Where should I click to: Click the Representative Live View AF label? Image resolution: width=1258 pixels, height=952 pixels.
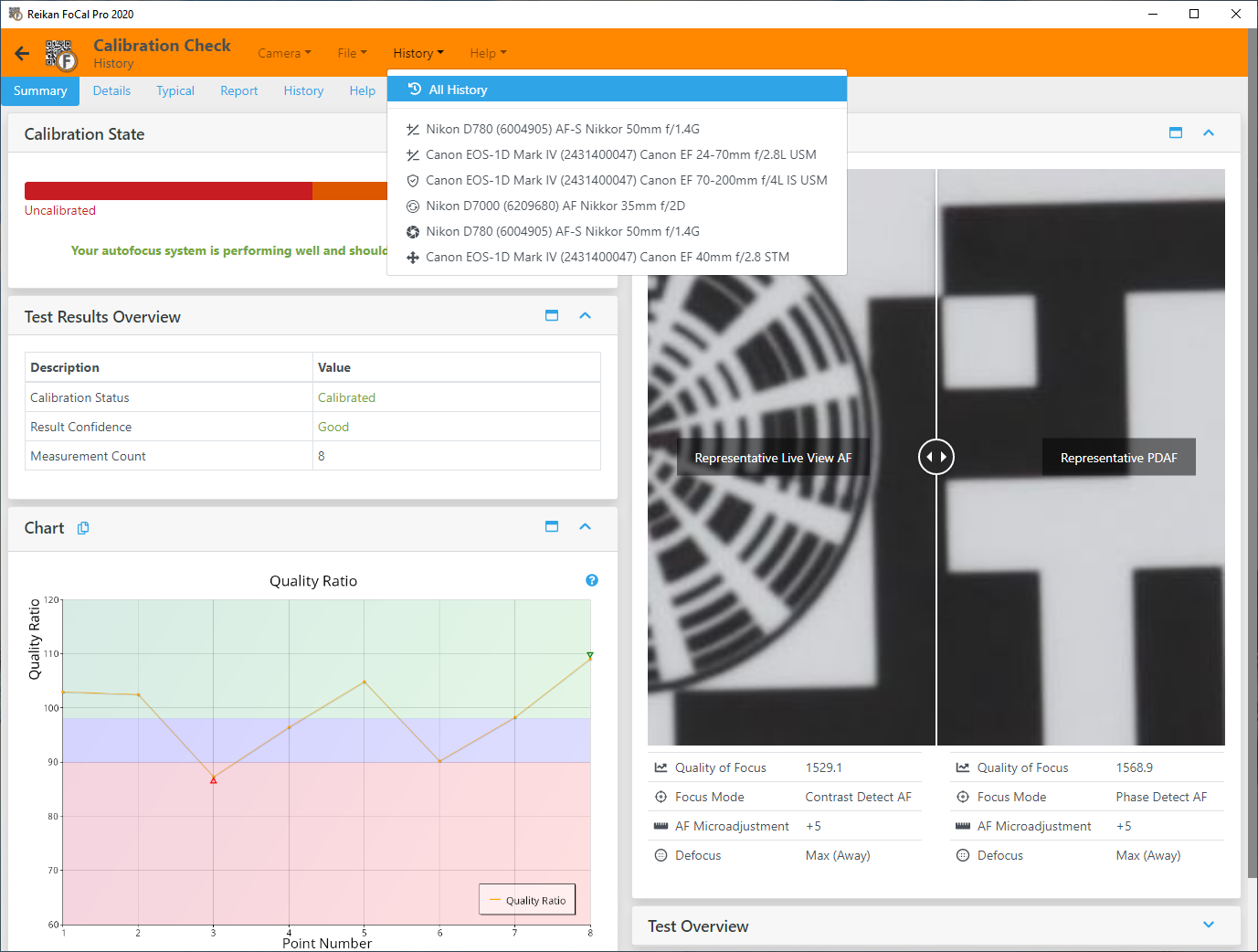(x=773, y=458)
